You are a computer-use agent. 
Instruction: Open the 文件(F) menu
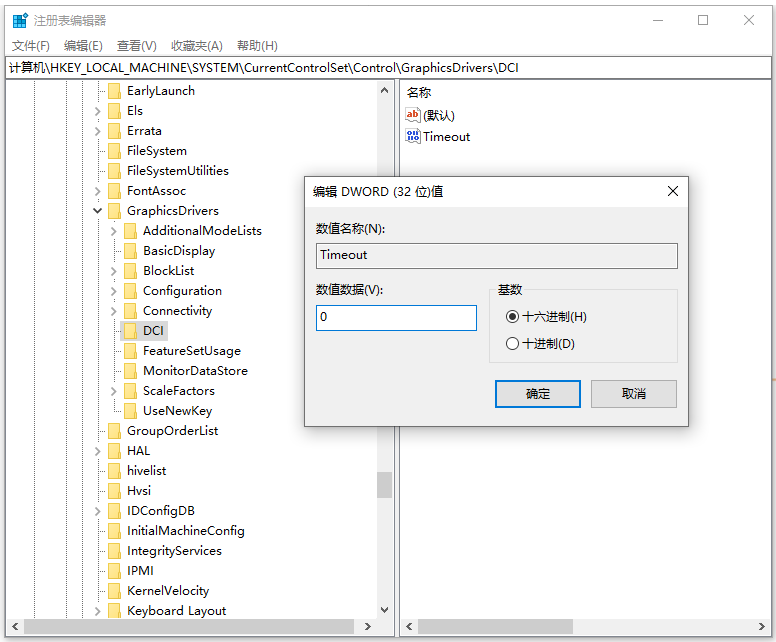31,46
